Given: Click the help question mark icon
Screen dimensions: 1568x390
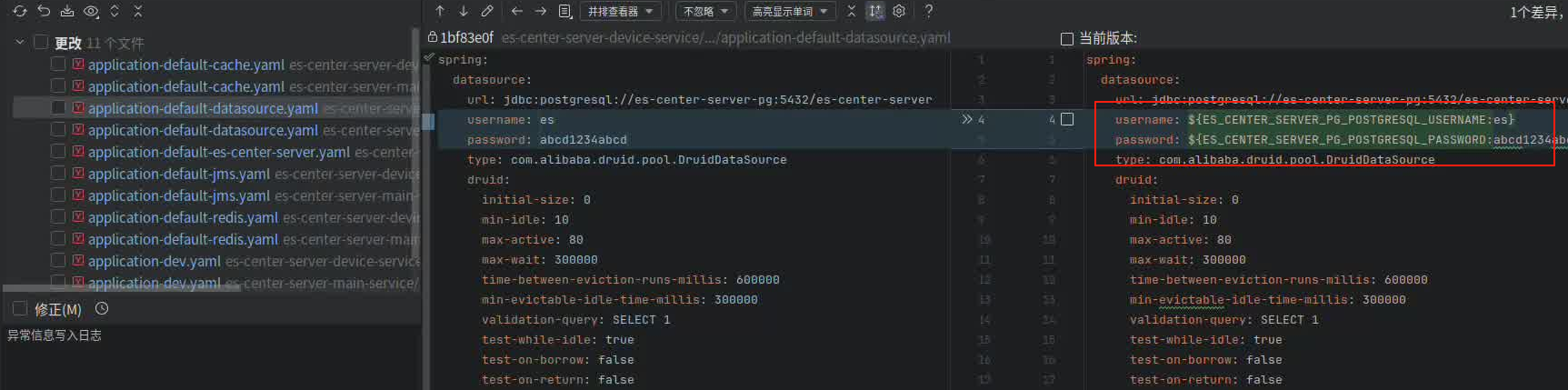Looking at the screenshot, I should coord(928,11).
